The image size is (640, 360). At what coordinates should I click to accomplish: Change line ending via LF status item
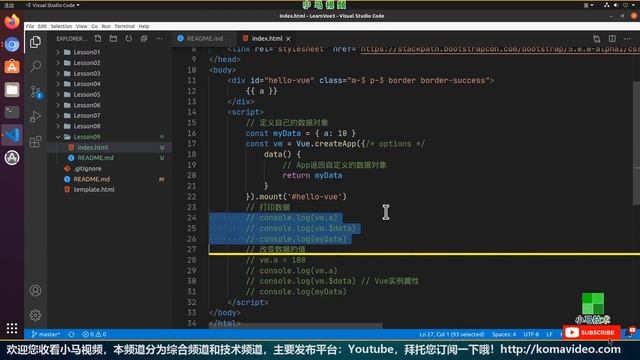tap(549, 334)
